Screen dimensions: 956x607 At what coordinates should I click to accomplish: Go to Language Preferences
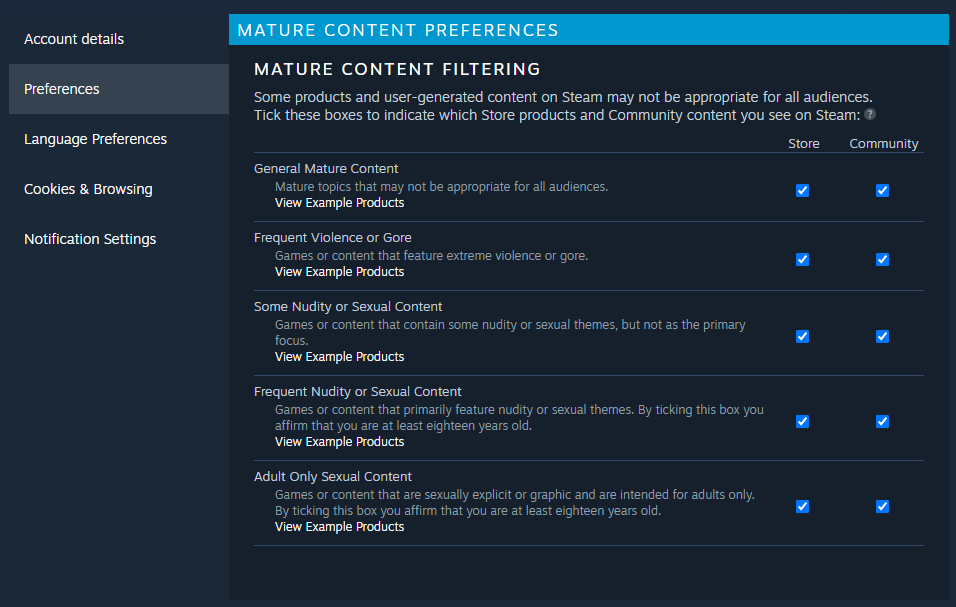95,139
